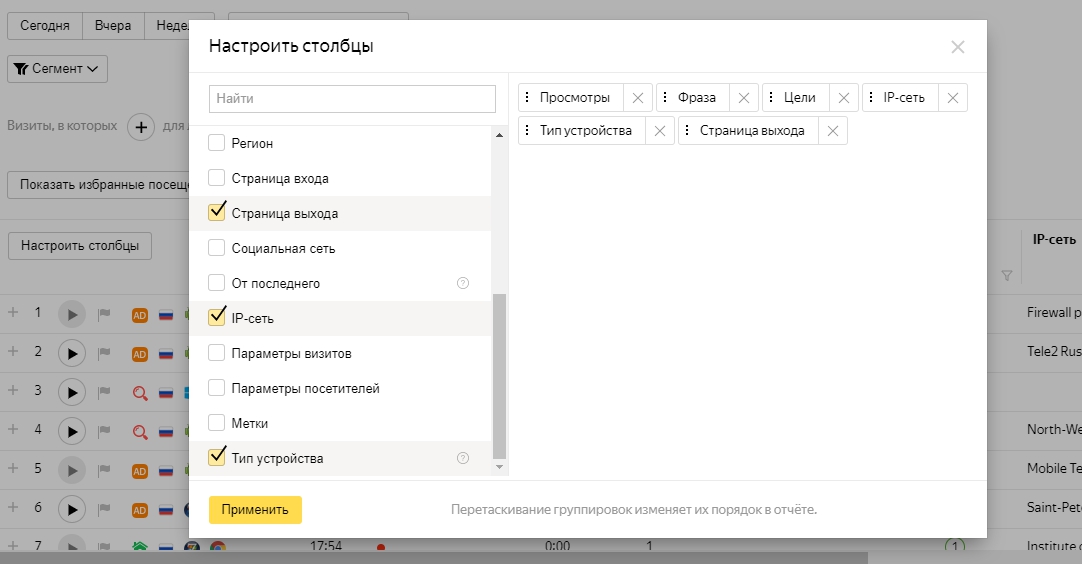Delete the Цели column chip
The width and height of the screenshot is (1082, 564).
(843, 98)
